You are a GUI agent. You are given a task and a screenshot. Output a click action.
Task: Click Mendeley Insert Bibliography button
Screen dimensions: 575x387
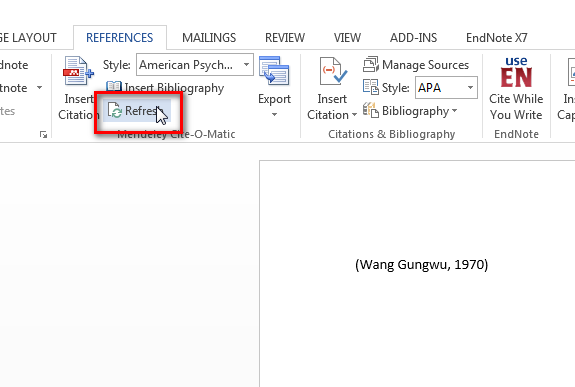point(165,88)
